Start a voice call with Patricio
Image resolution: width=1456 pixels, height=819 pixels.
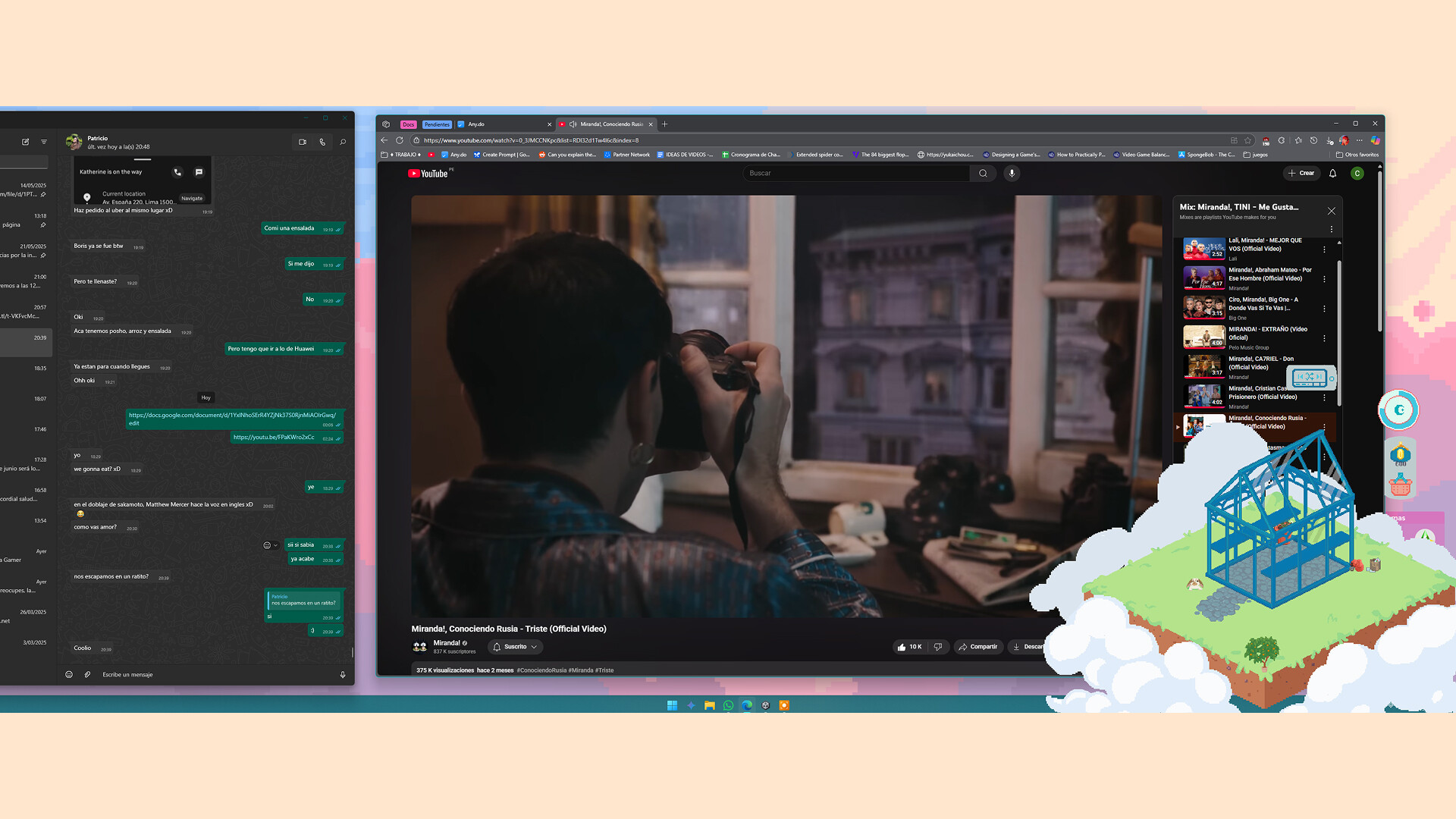322,142
